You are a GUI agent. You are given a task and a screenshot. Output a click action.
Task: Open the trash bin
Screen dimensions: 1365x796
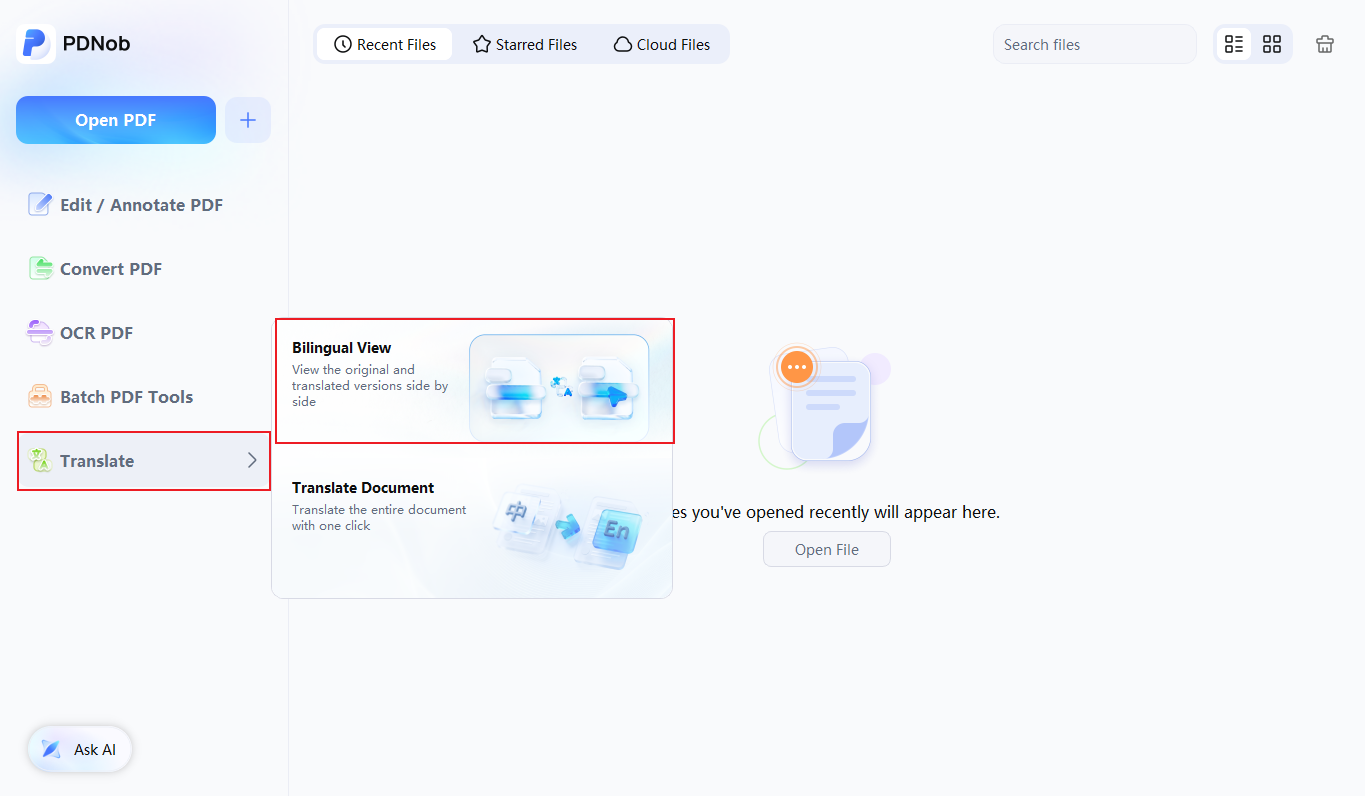pyautogui.click(x=1325, y=44)
